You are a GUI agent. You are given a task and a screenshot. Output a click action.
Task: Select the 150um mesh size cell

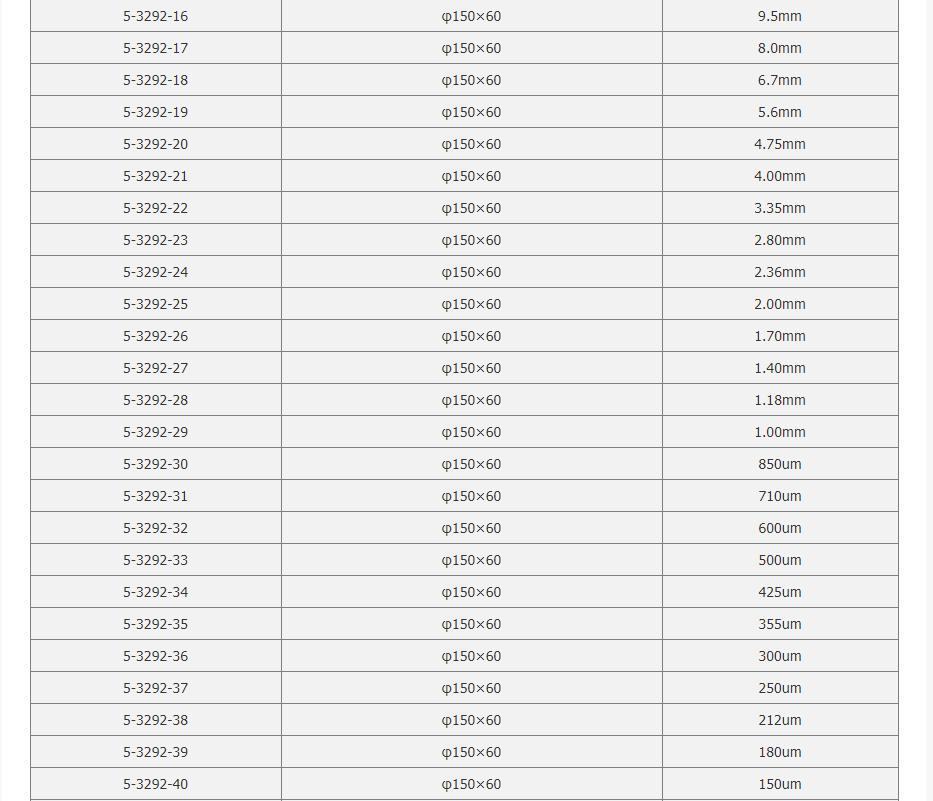point(779,784)
